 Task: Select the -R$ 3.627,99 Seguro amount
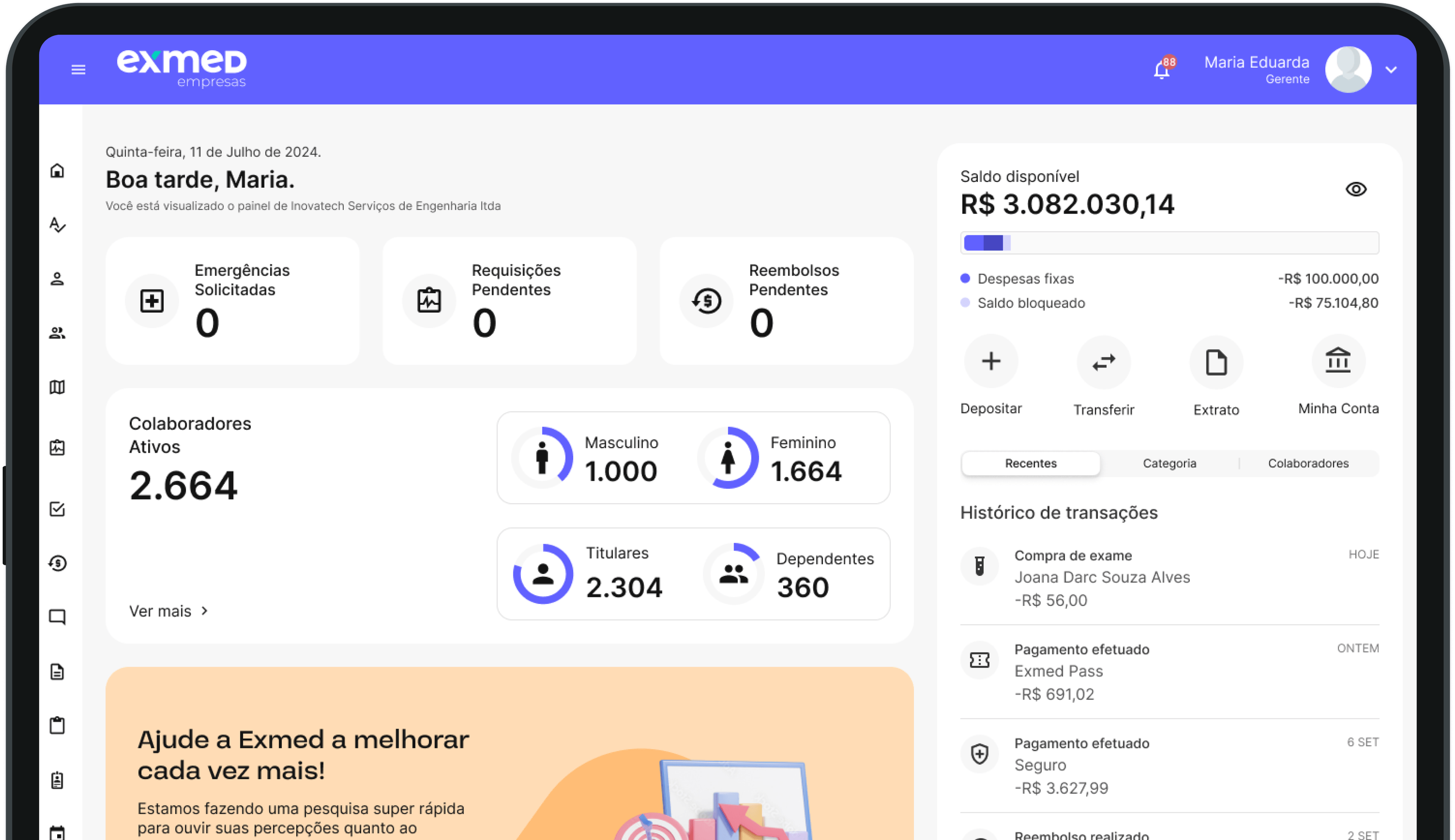[x=1061, y=788]
